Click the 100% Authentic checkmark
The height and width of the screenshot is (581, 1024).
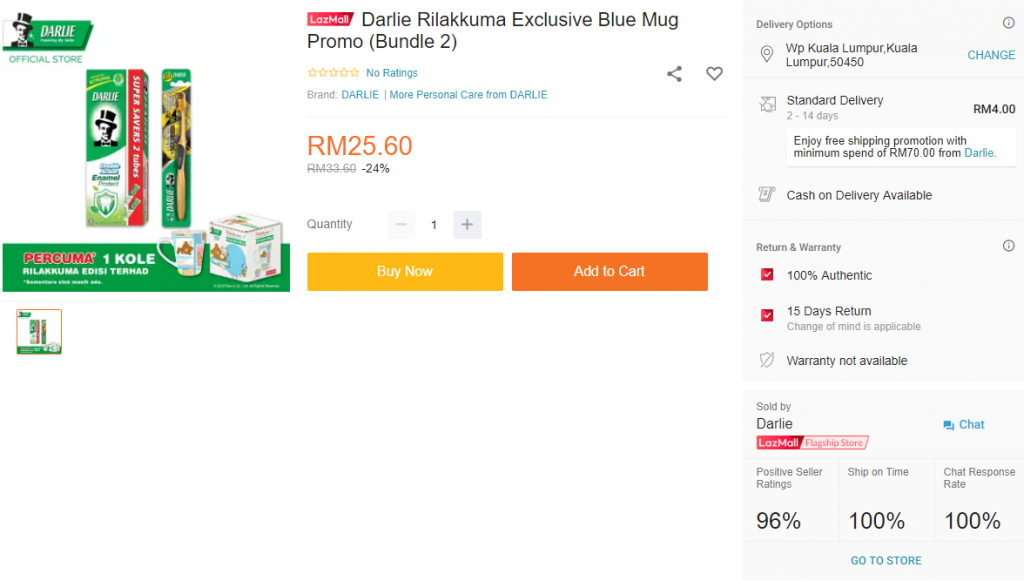tap(767, 275)
